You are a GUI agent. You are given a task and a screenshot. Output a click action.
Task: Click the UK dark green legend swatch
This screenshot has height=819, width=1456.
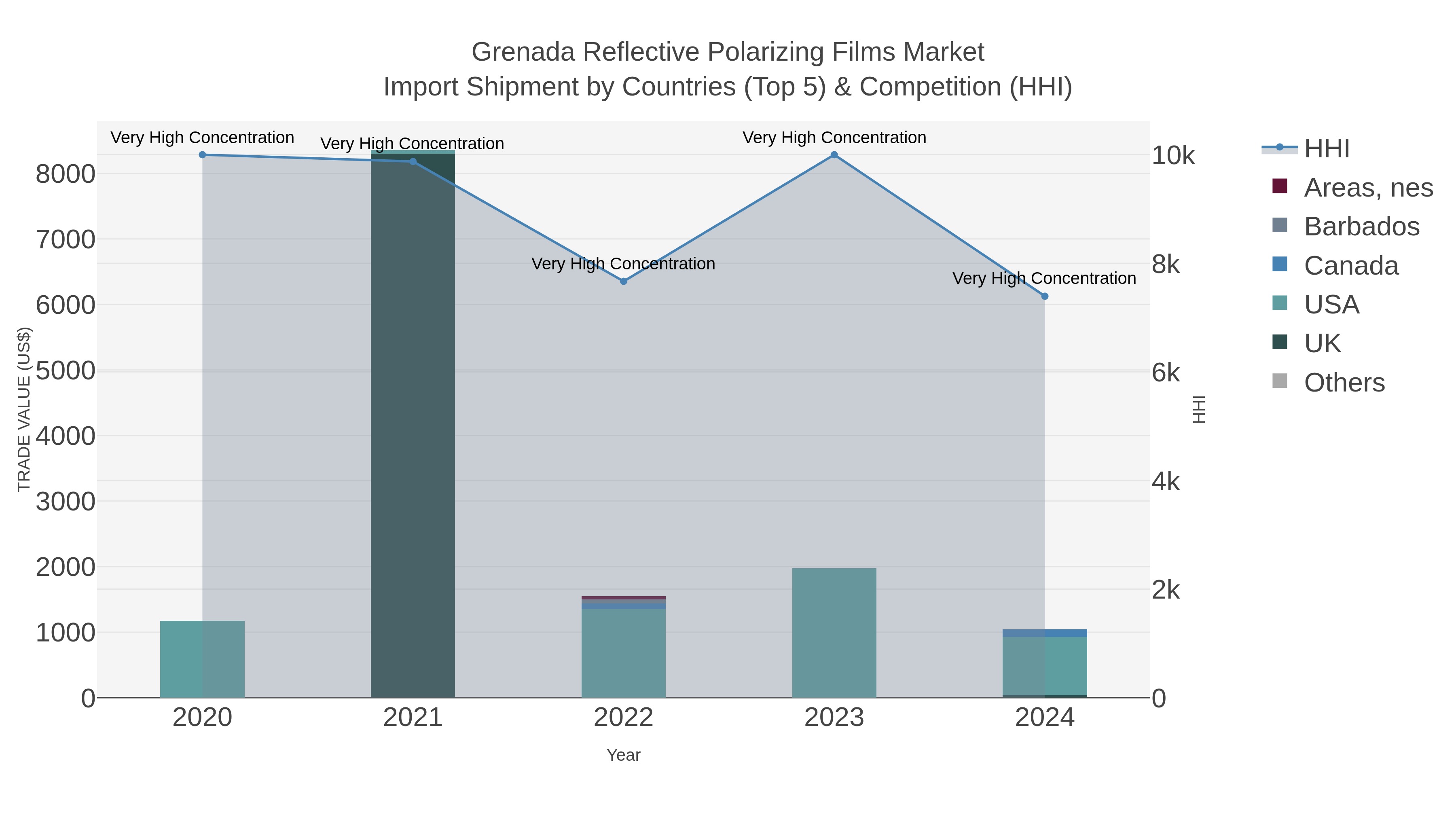[x=1280, y=342]
